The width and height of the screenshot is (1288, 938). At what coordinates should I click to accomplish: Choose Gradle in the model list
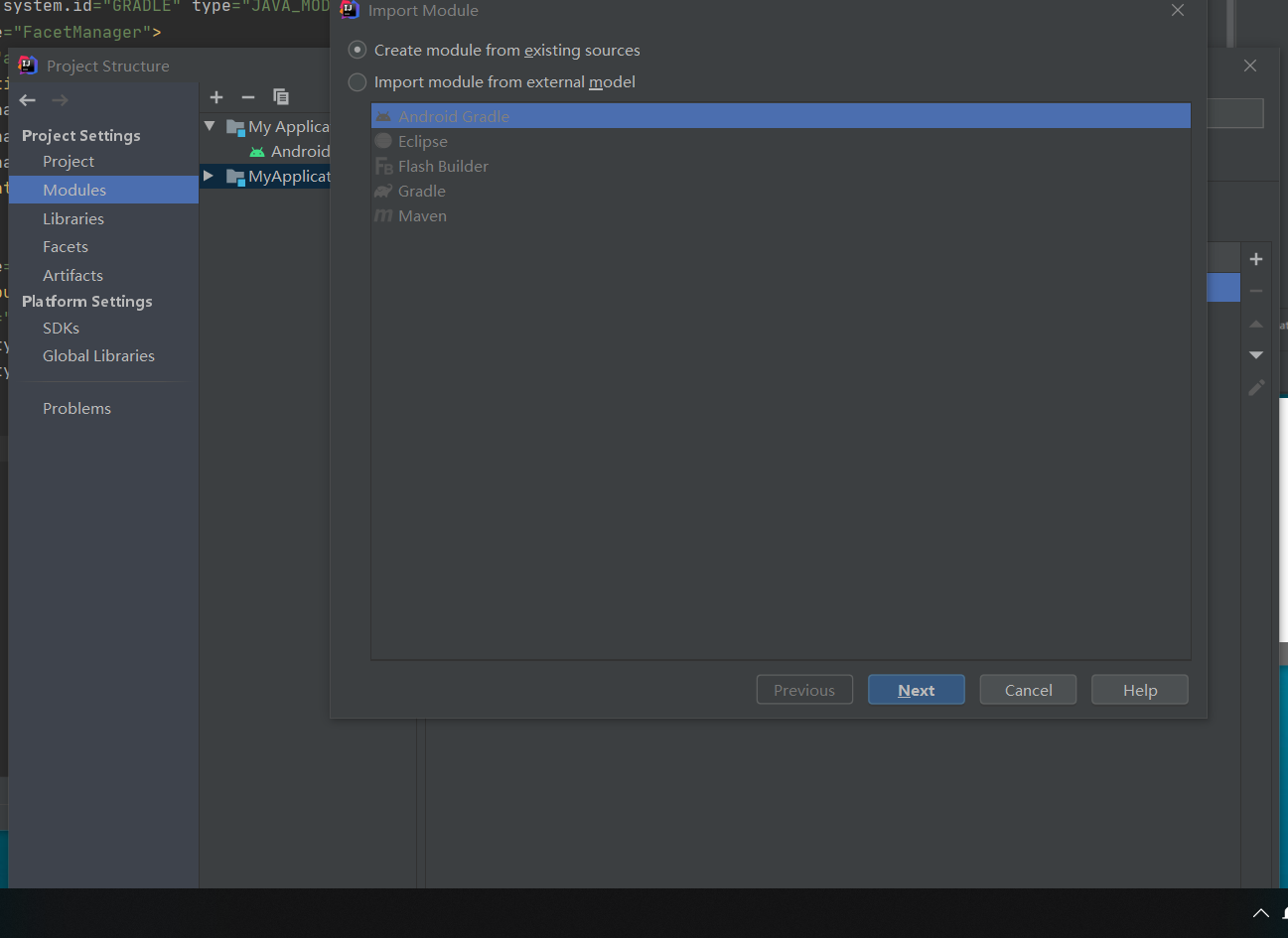[781, 191]
